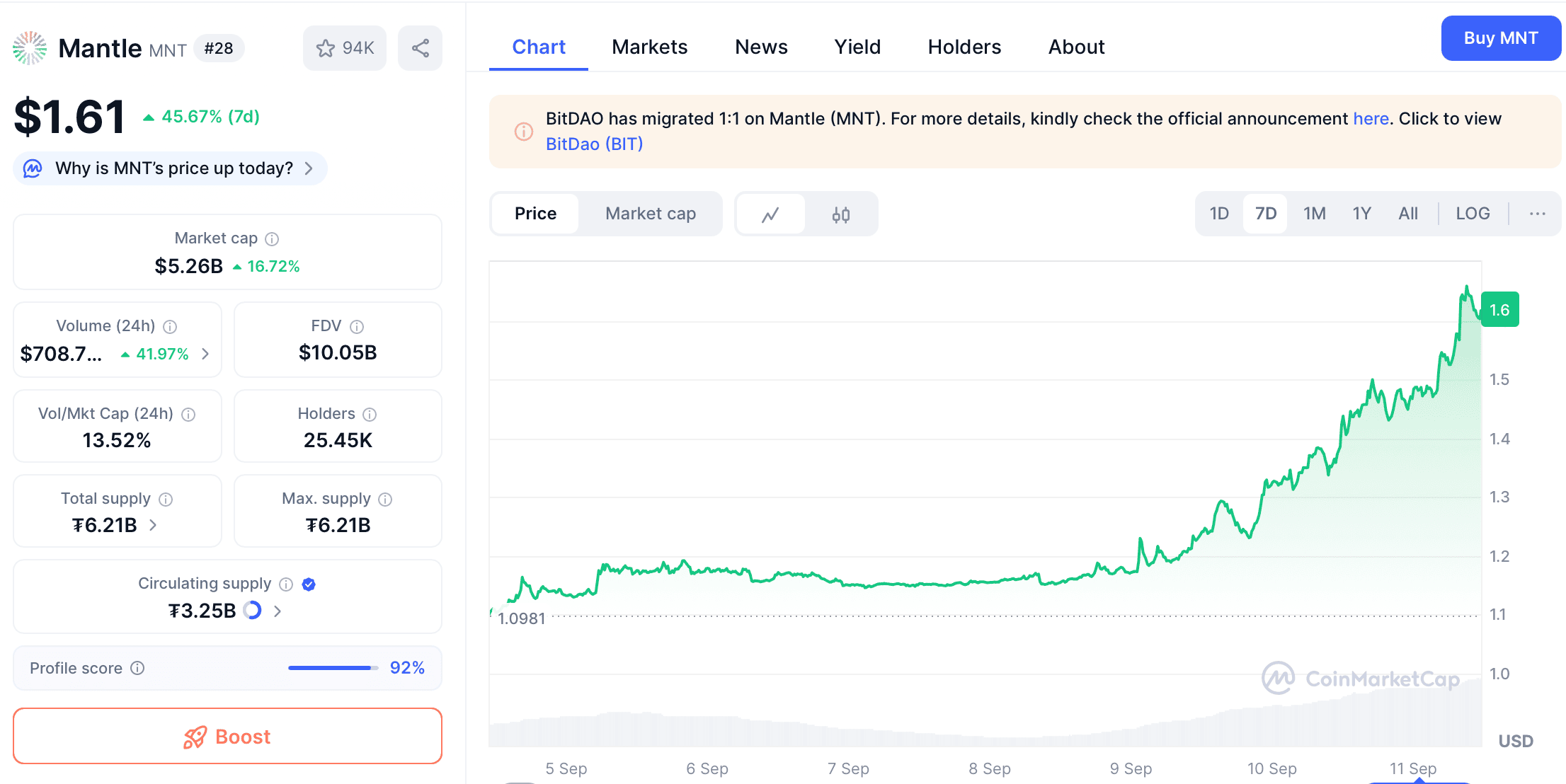Image resolution: width=1566 pixels, height=784 pixels.
Task: Toggle LOG scale on chart
Action: coord(1473,214)
